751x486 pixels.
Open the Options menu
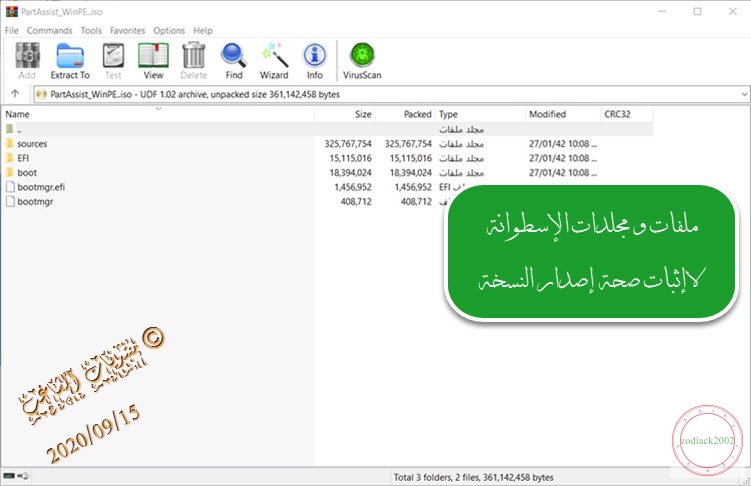coord(169,31)
